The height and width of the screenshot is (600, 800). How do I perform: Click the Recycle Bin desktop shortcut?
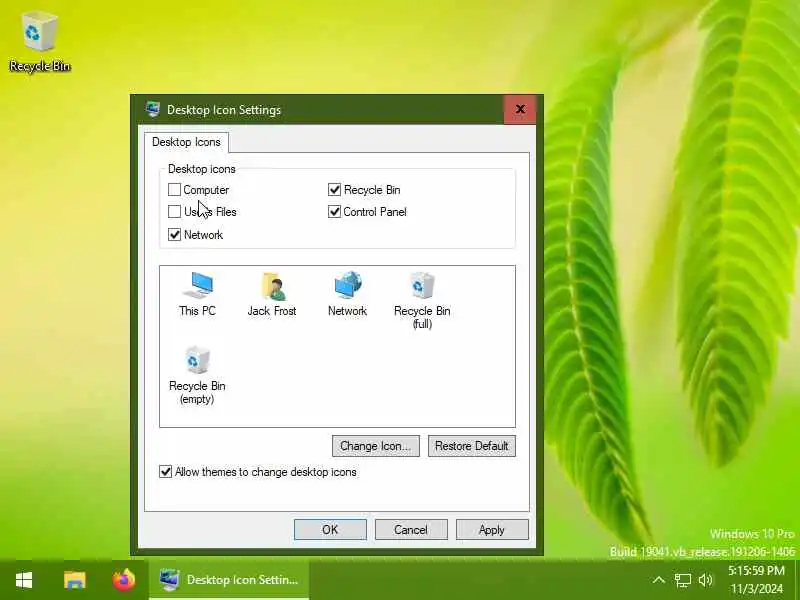coord(40,43)
